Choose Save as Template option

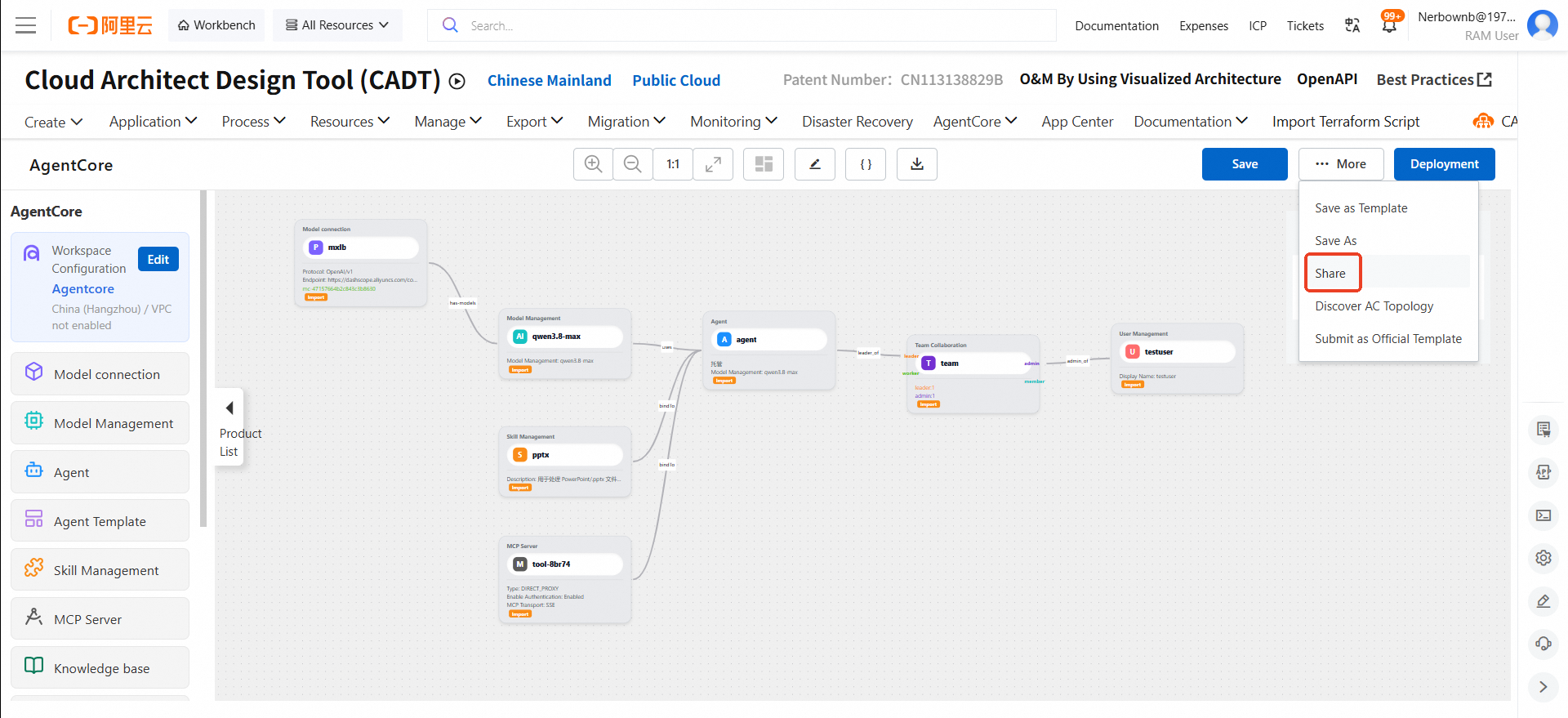(1361, 208)
